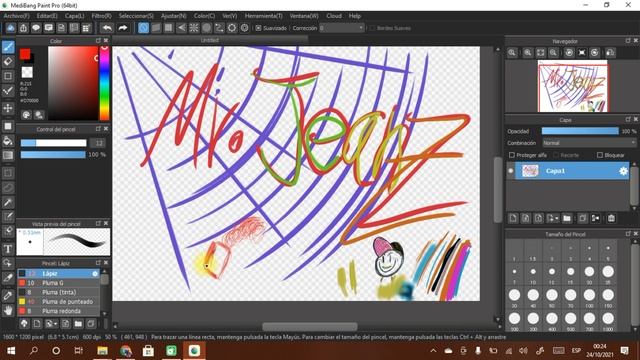Toggle crisscross grid snap icon

tap(169, 28)
